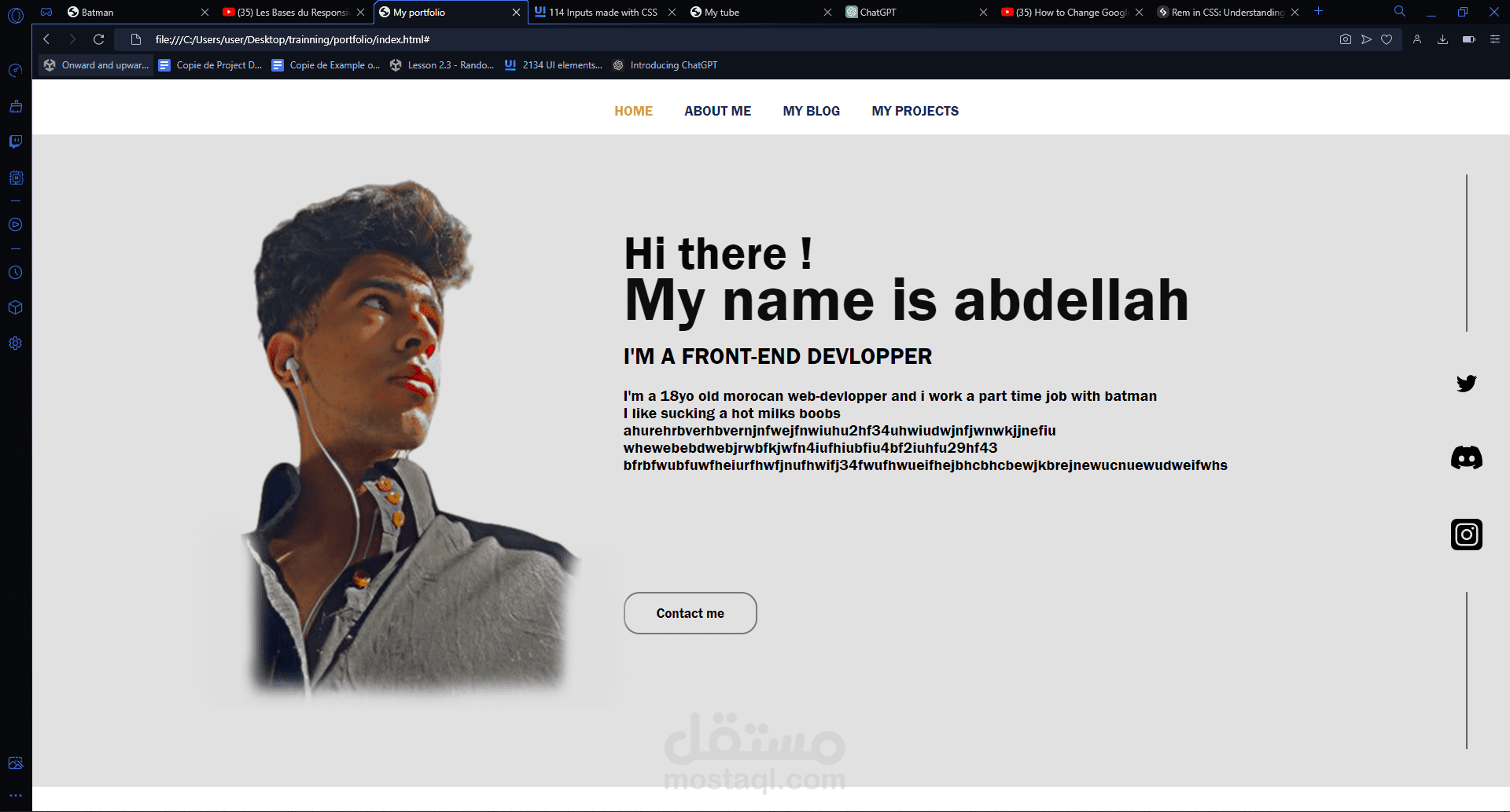This screenshot has width=1510, height=812.
Task: Click the Contact me button
Action: [690, 613]
